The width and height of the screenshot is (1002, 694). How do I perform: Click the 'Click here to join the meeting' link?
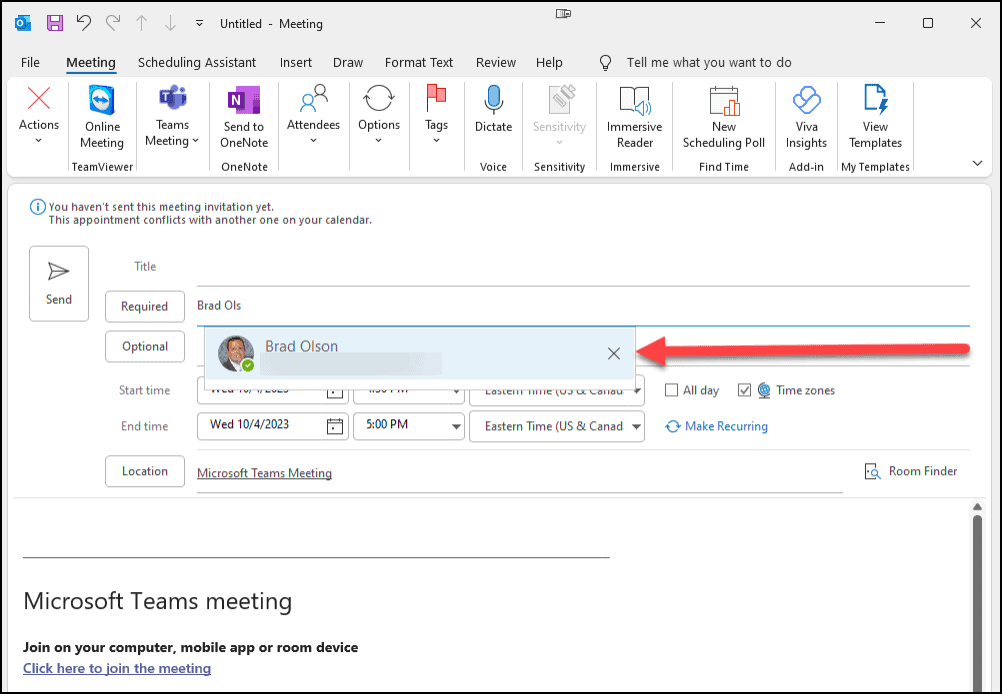pos(117,668)
